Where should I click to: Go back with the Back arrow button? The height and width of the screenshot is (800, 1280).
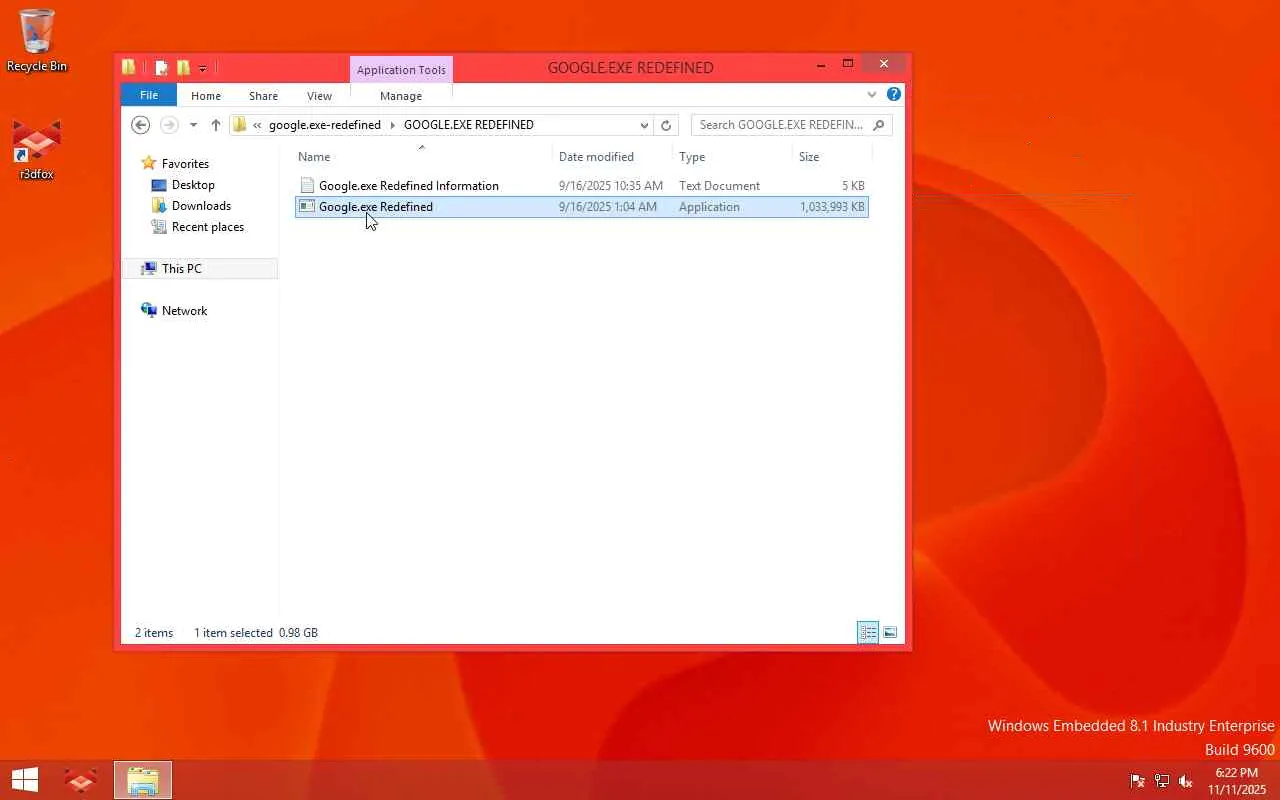pos(141,125)
